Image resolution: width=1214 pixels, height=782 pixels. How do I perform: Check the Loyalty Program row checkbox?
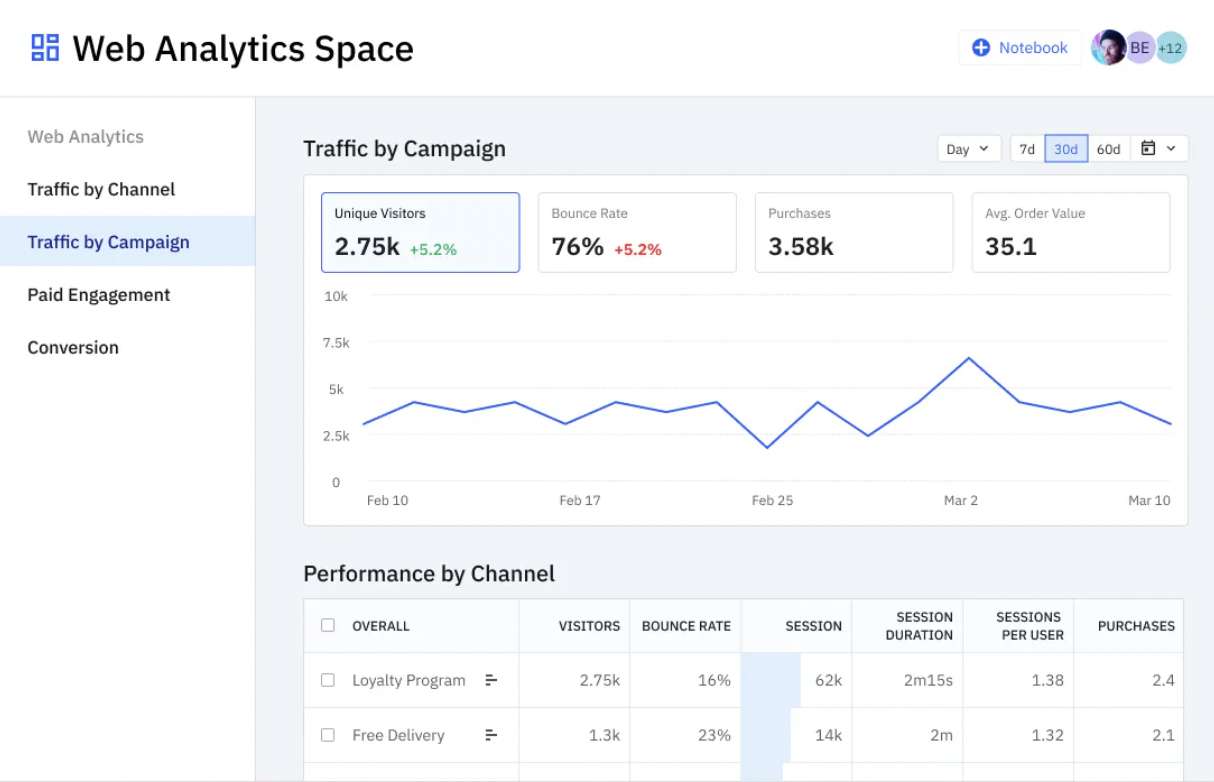point(327,680)
